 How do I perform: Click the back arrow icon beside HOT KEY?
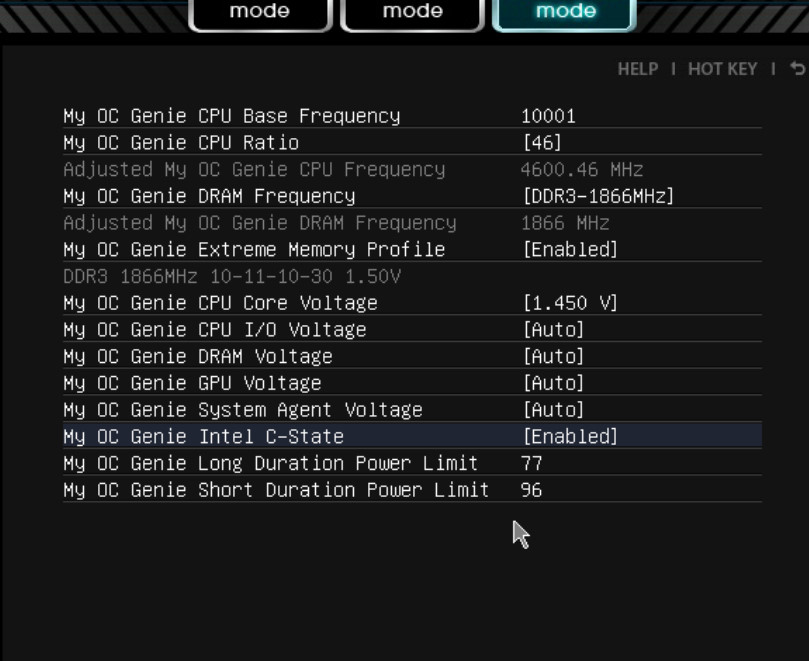point(798,68)
